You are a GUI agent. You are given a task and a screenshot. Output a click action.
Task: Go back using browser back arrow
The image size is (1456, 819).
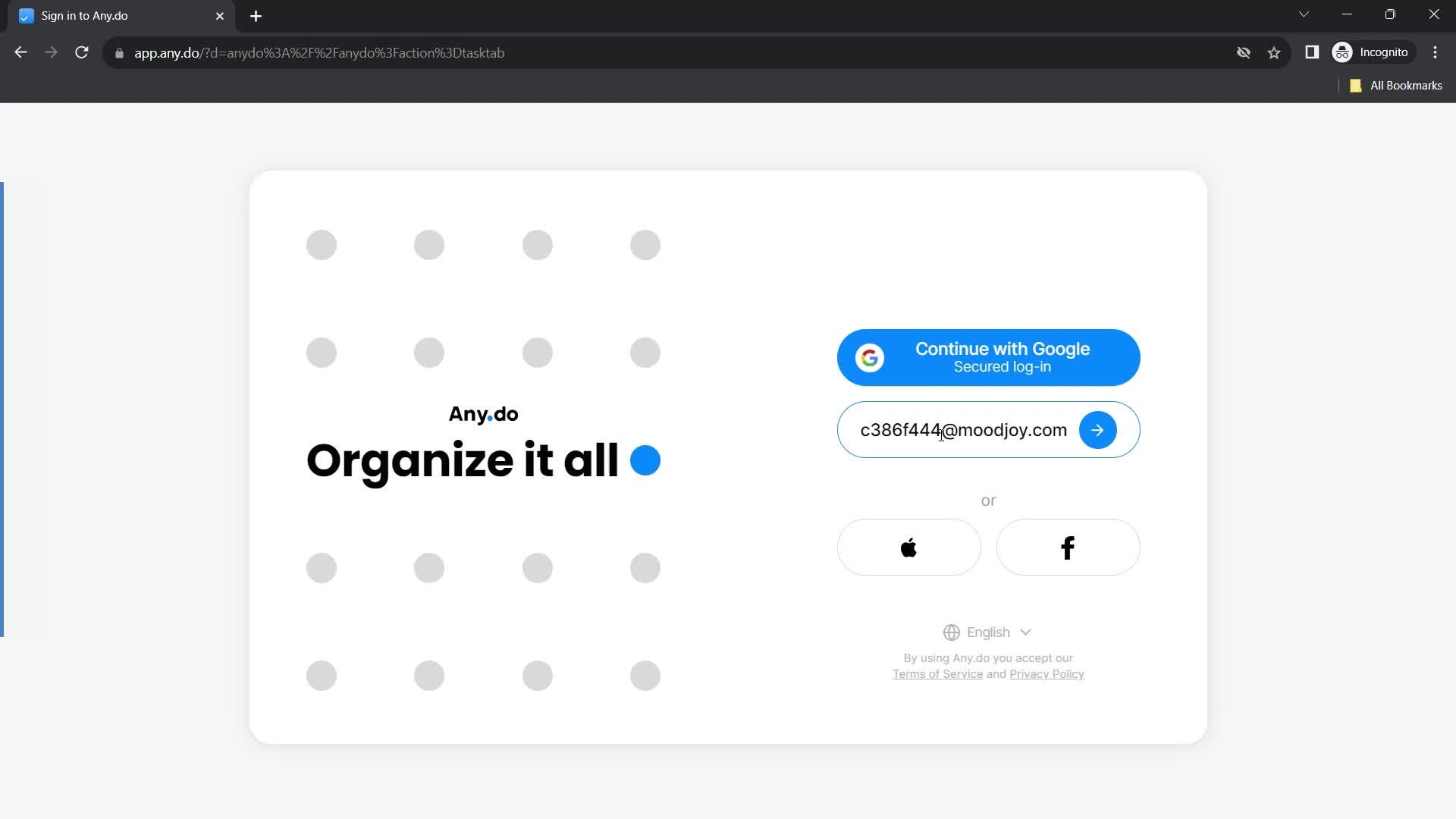(21, 52)
